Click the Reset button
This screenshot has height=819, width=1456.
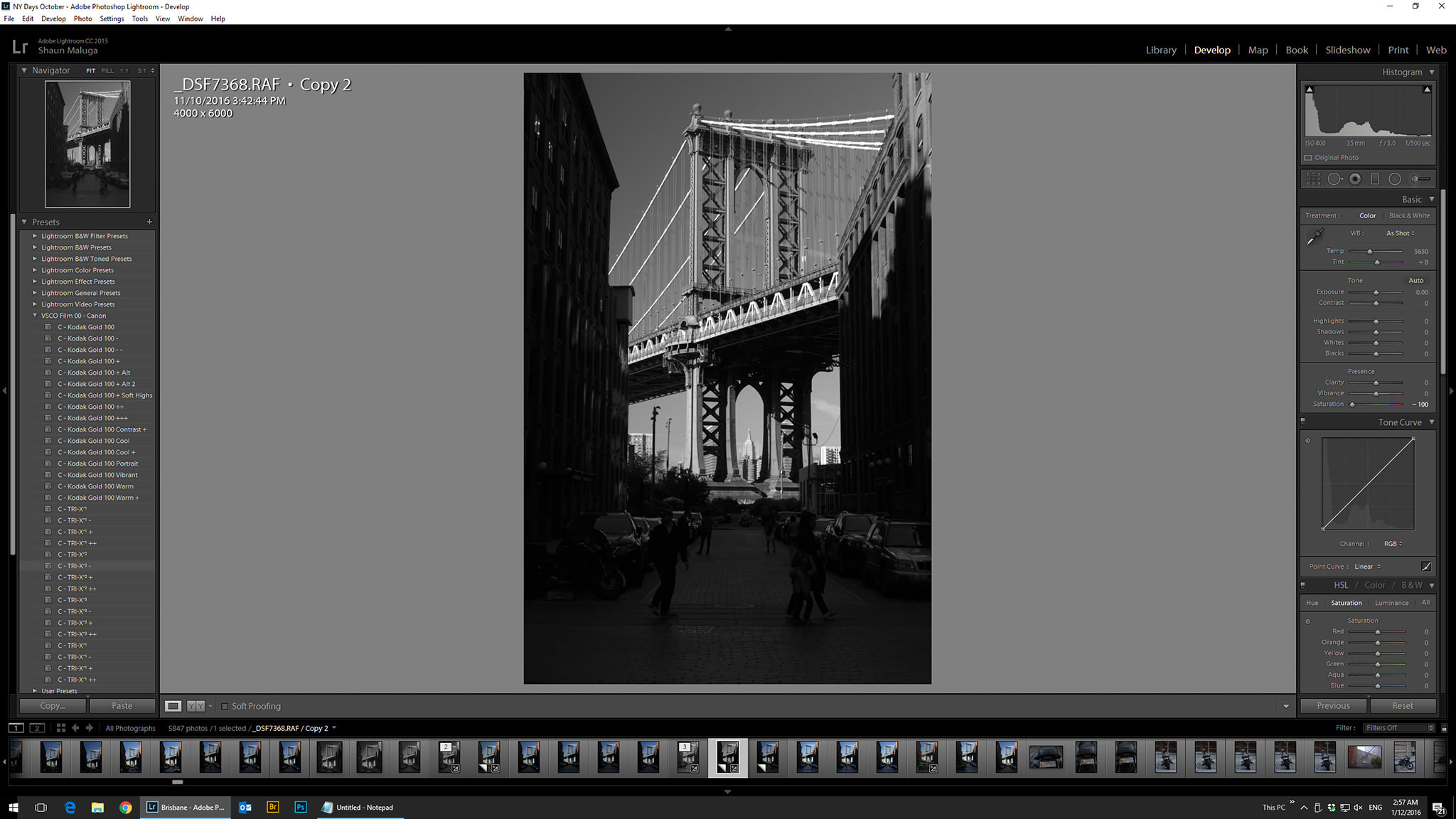1403,706
